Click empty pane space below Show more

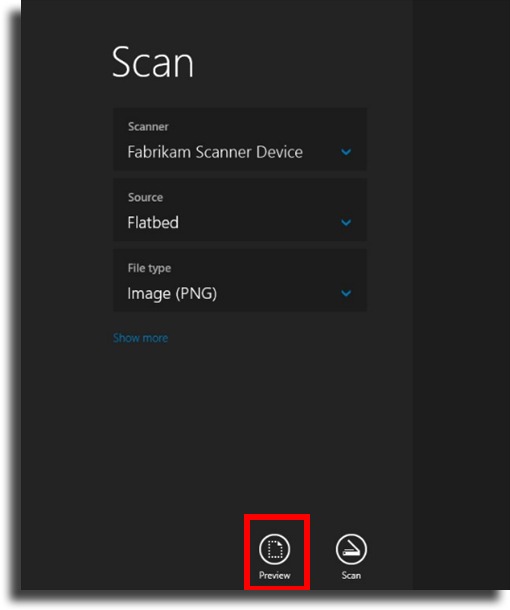(217, 428)
